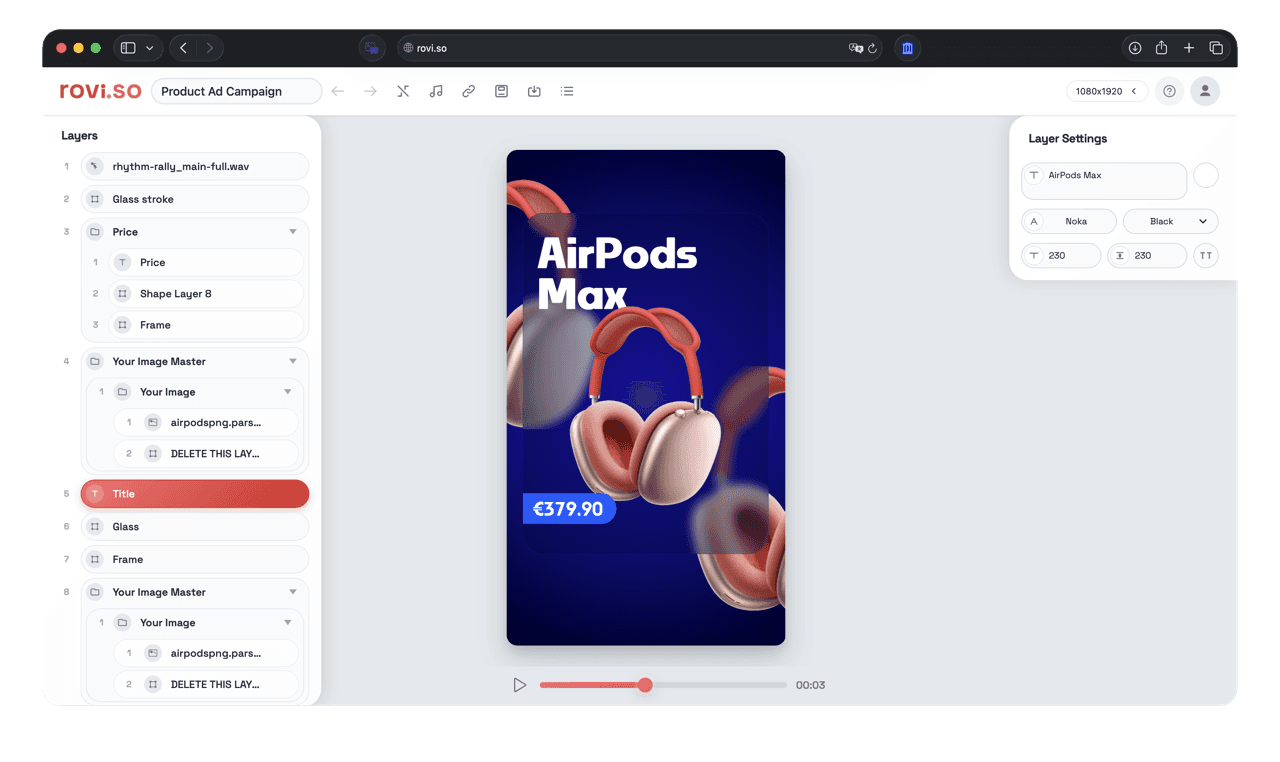The width and height of the screenshot is (1280, 762).
Task: Click the redo arrow in the toolbar
Action: coord(370,91)
